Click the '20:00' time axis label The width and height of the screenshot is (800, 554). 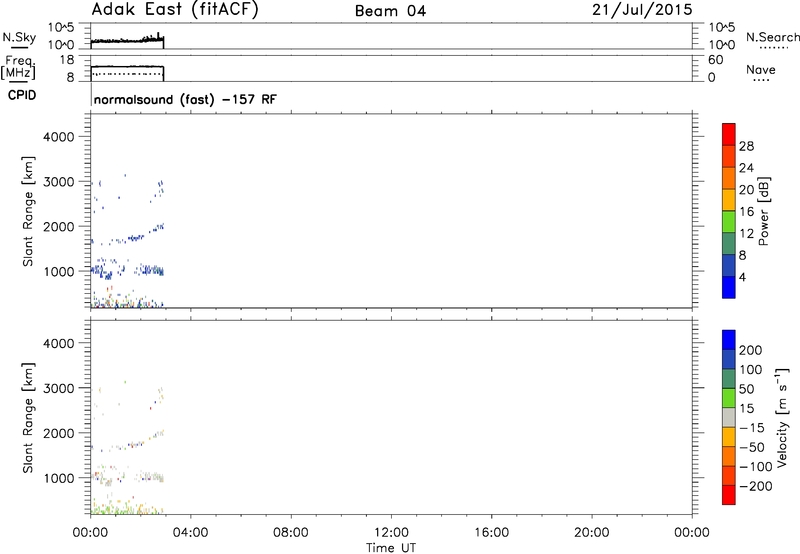pyautogui.click(x=592, y=533)
